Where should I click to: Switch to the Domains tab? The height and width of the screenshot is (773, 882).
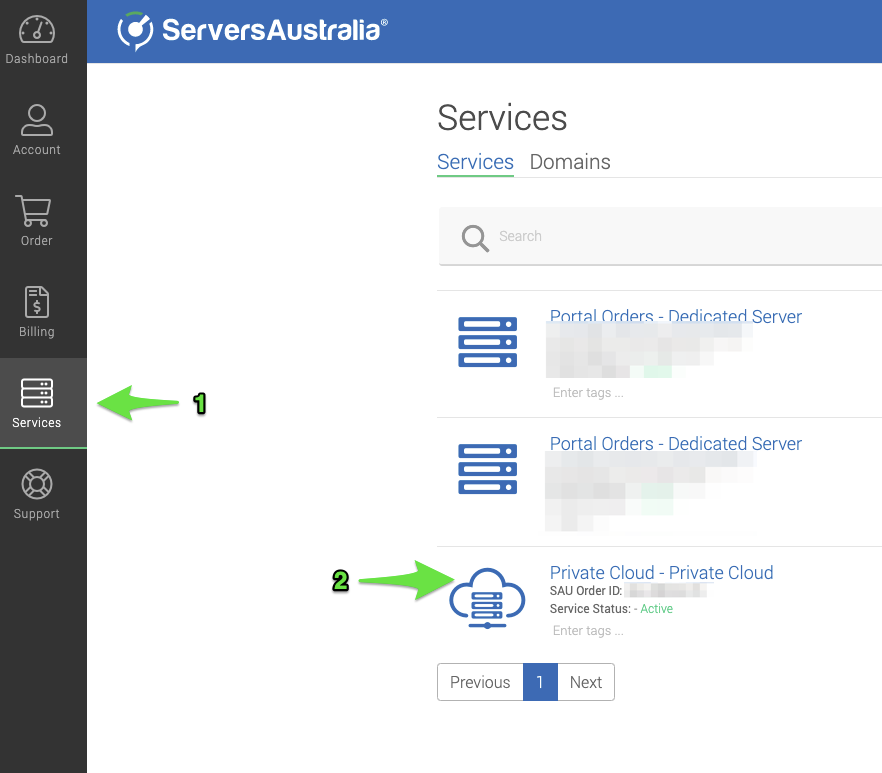(569, 162)
